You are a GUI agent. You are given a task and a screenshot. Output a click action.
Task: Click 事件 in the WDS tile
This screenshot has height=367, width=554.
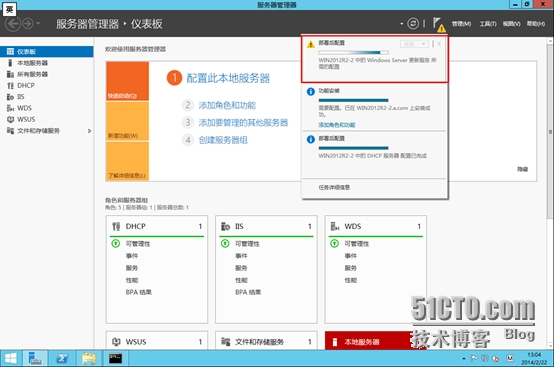coord(351,256)
